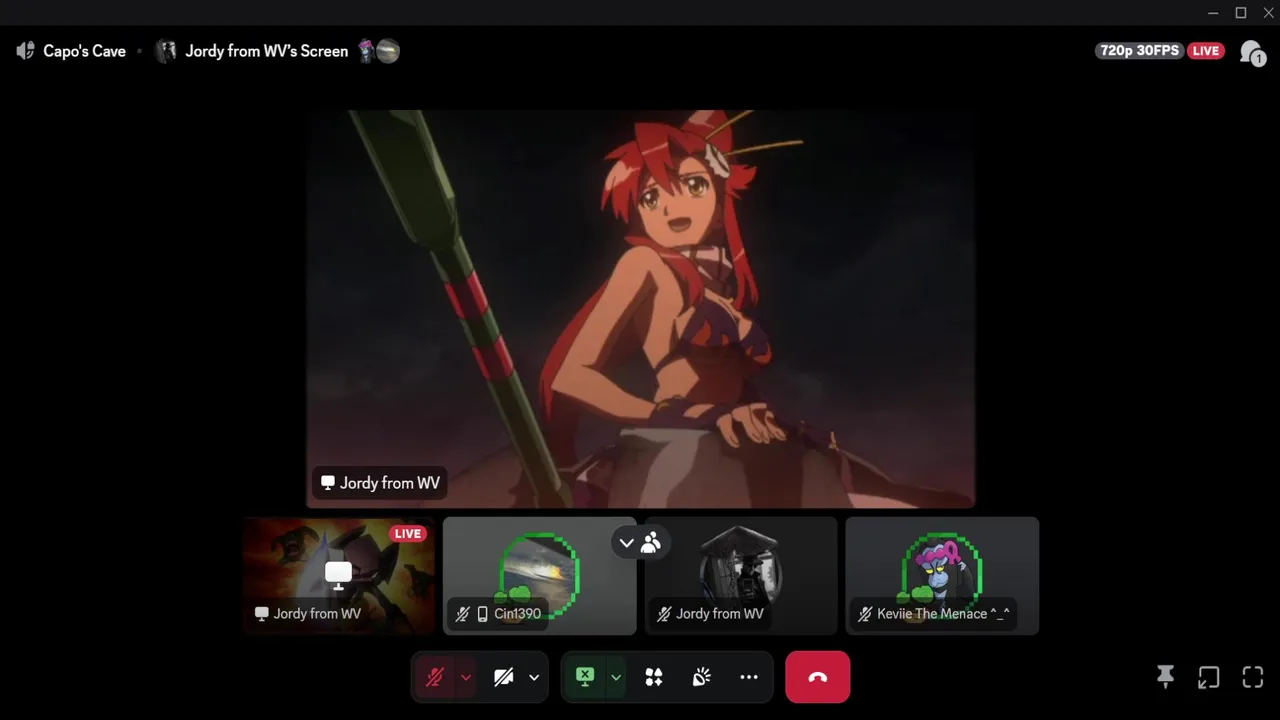Pop out the call window
Viewport: 1280px width, 720px height.
(x=1209, y=677)
